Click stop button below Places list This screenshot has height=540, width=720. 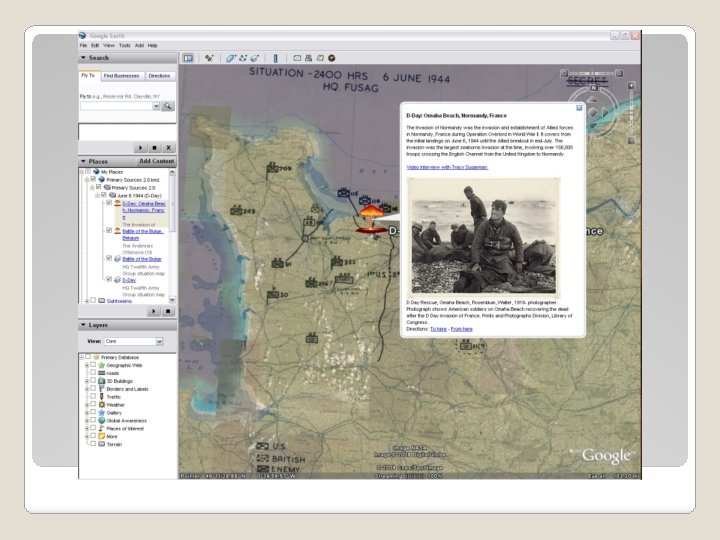[168, 311]
